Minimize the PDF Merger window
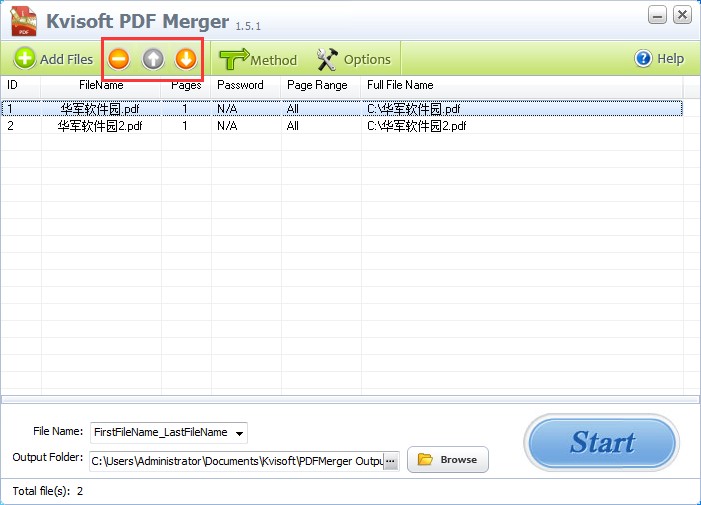Image resolution: width=701 pixels, height=505 pixels. tap(657, 15)
